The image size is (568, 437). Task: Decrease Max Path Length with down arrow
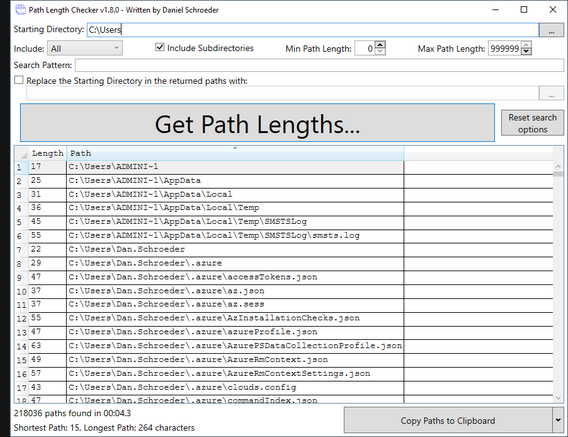click(526, 51)
